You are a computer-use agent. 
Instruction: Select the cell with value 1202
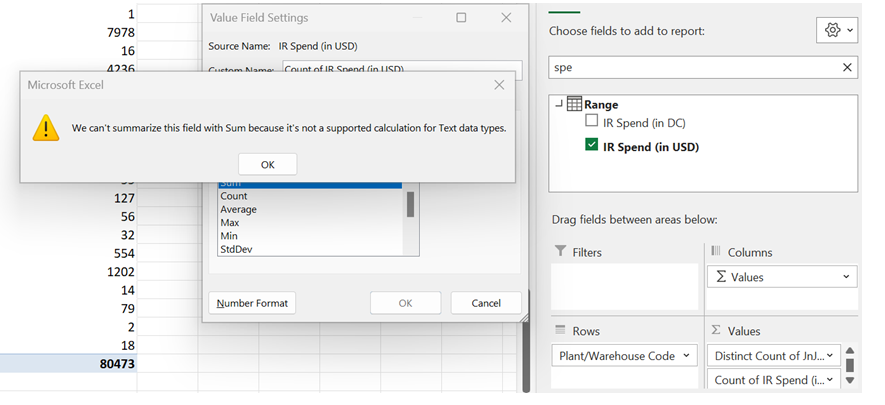point(68,272)
